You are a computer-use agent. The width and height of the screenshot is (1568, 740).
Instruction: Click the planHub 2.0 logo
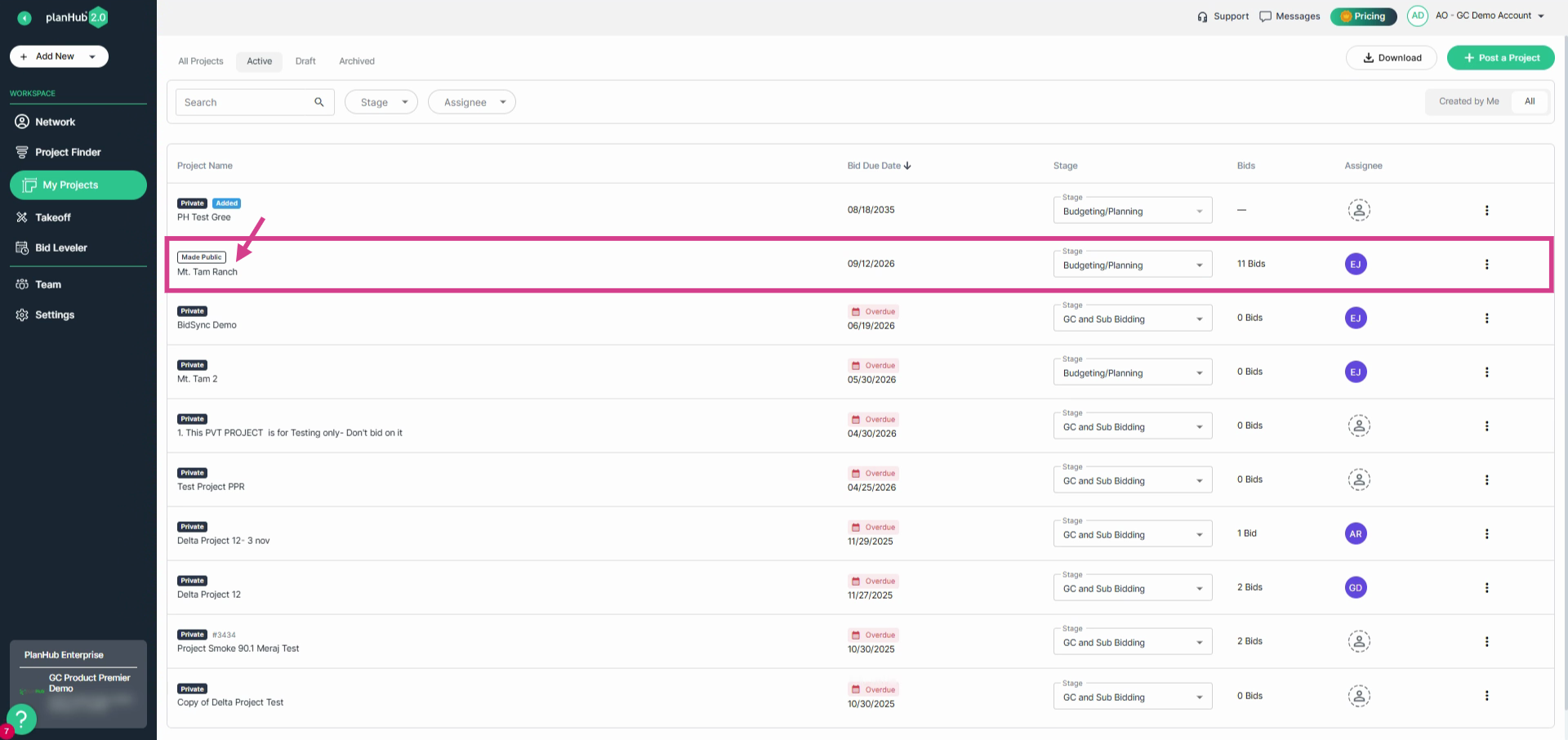pos(77,17)
